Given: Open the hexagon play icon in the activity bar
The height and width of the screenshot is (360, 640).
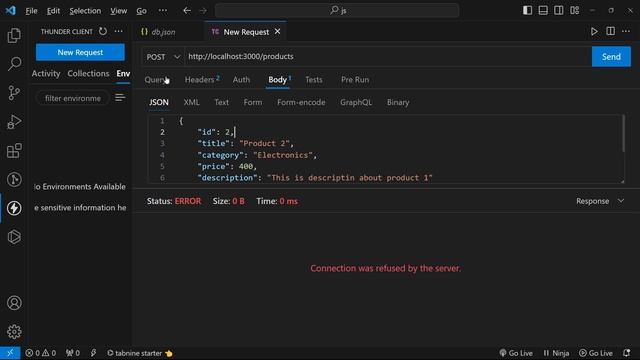Looking at the screenshot, I should pyautogui.click(x=14, y=237).
